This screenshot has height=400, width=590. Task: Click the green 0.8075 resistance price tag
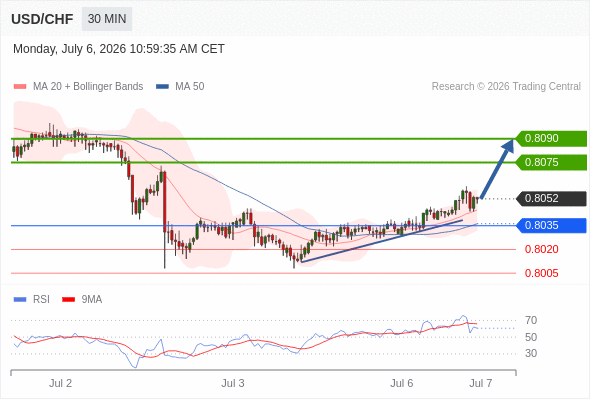coord(551,163)
